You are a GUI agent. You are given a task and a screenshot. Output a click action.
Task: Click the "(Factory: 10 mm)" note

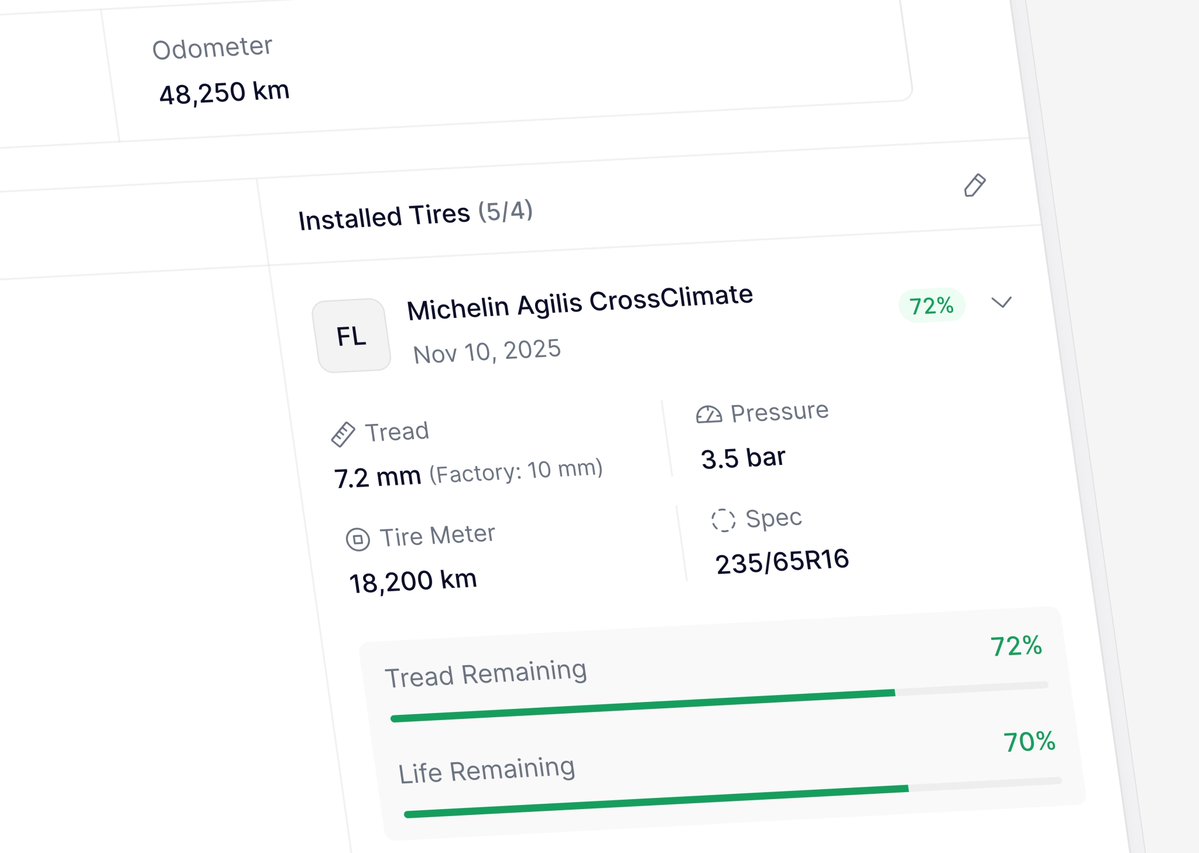pos(516,471)
